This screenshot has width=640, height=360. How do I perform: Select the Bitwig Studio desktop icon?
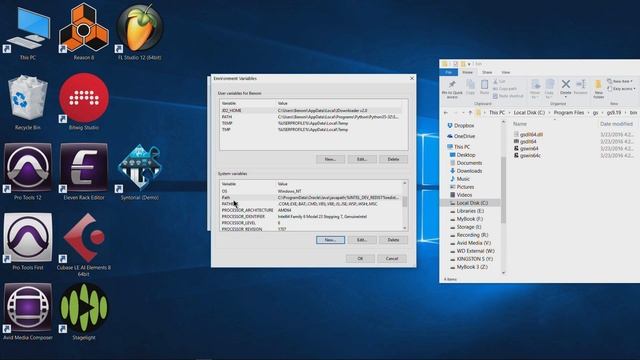point(84,101)
